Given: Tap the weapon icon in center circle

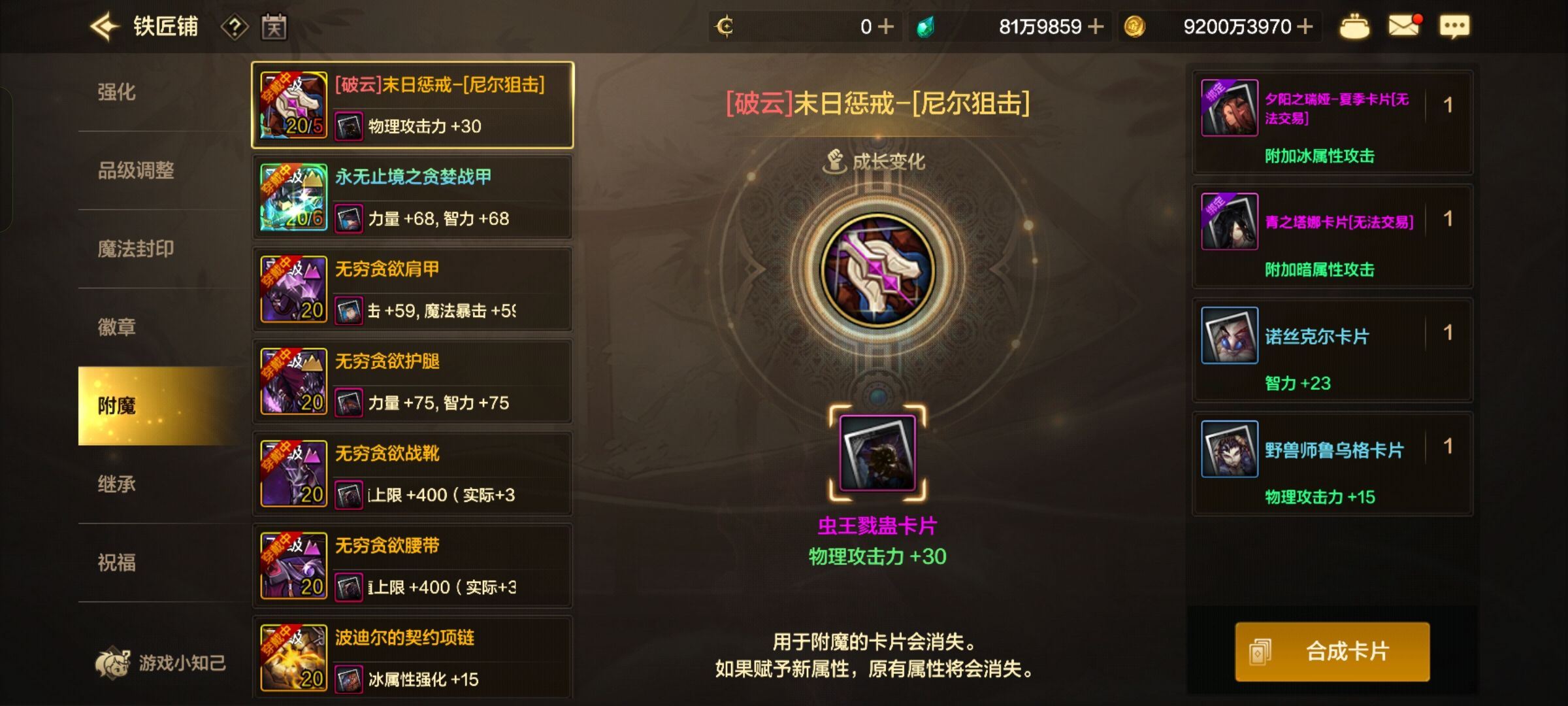Looking at the screenshot, I should pyautogui.click(x=877, y=270).
